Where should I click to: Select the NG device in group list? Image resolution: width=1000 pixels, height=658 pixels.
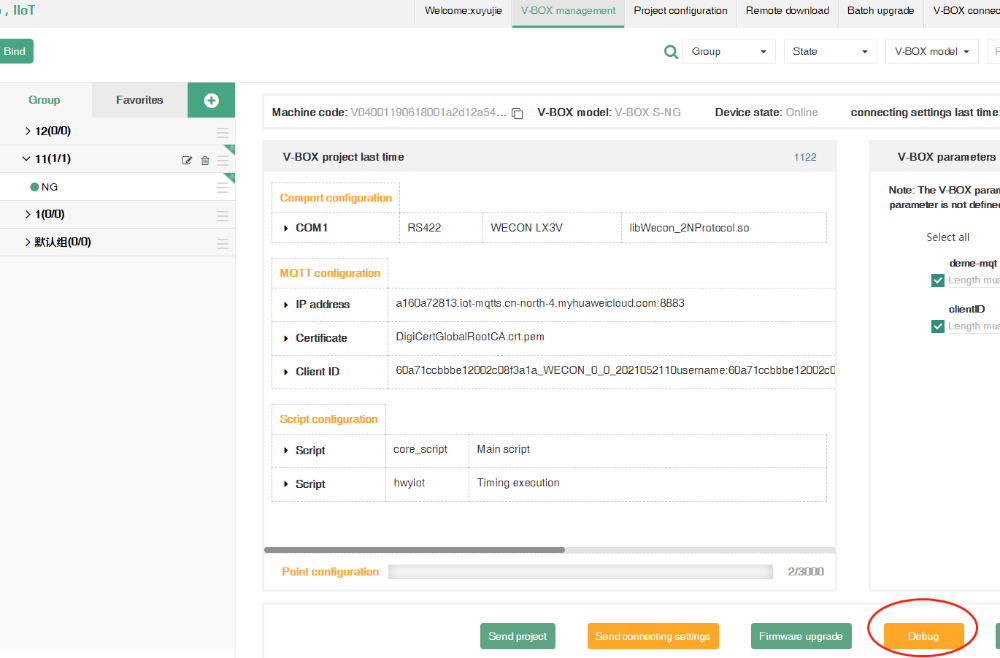click(x=49, y=187)
